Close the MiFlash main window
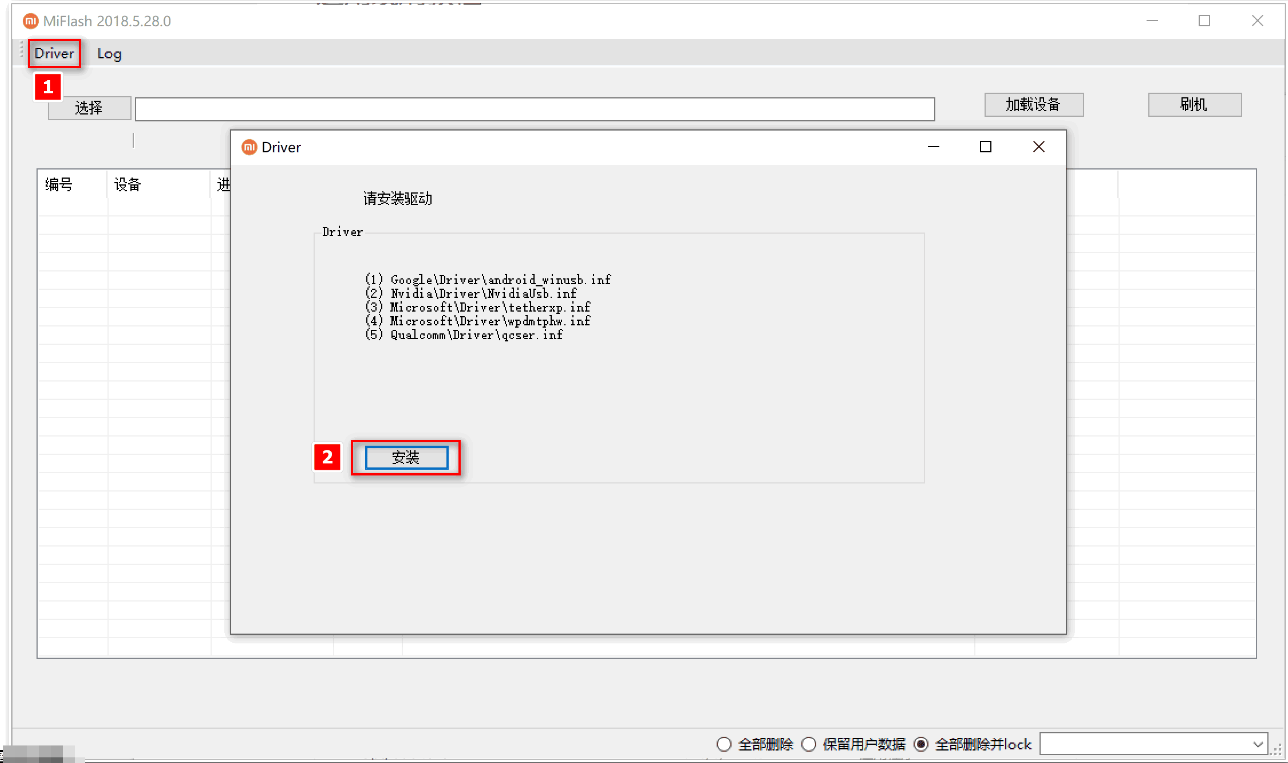Image resolution: width=1288 pixels, height=763 pixels. pyautogui.click(x=1257, y=21)
